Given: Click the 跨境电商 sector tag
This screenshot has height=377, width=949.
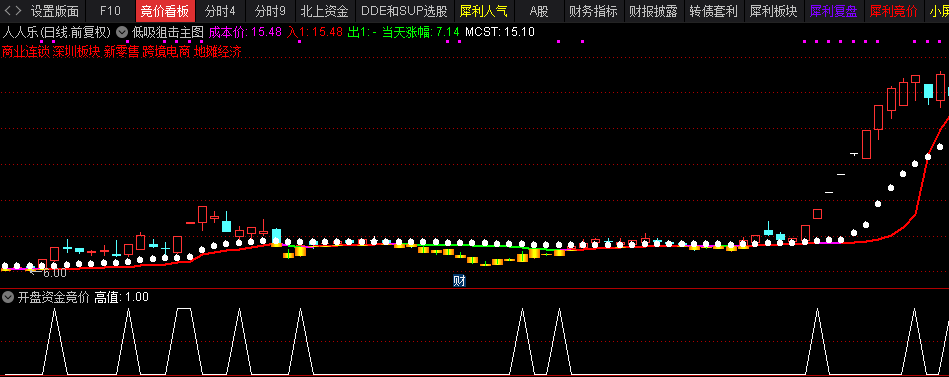Looking at the screenshot, I should 166,52.
